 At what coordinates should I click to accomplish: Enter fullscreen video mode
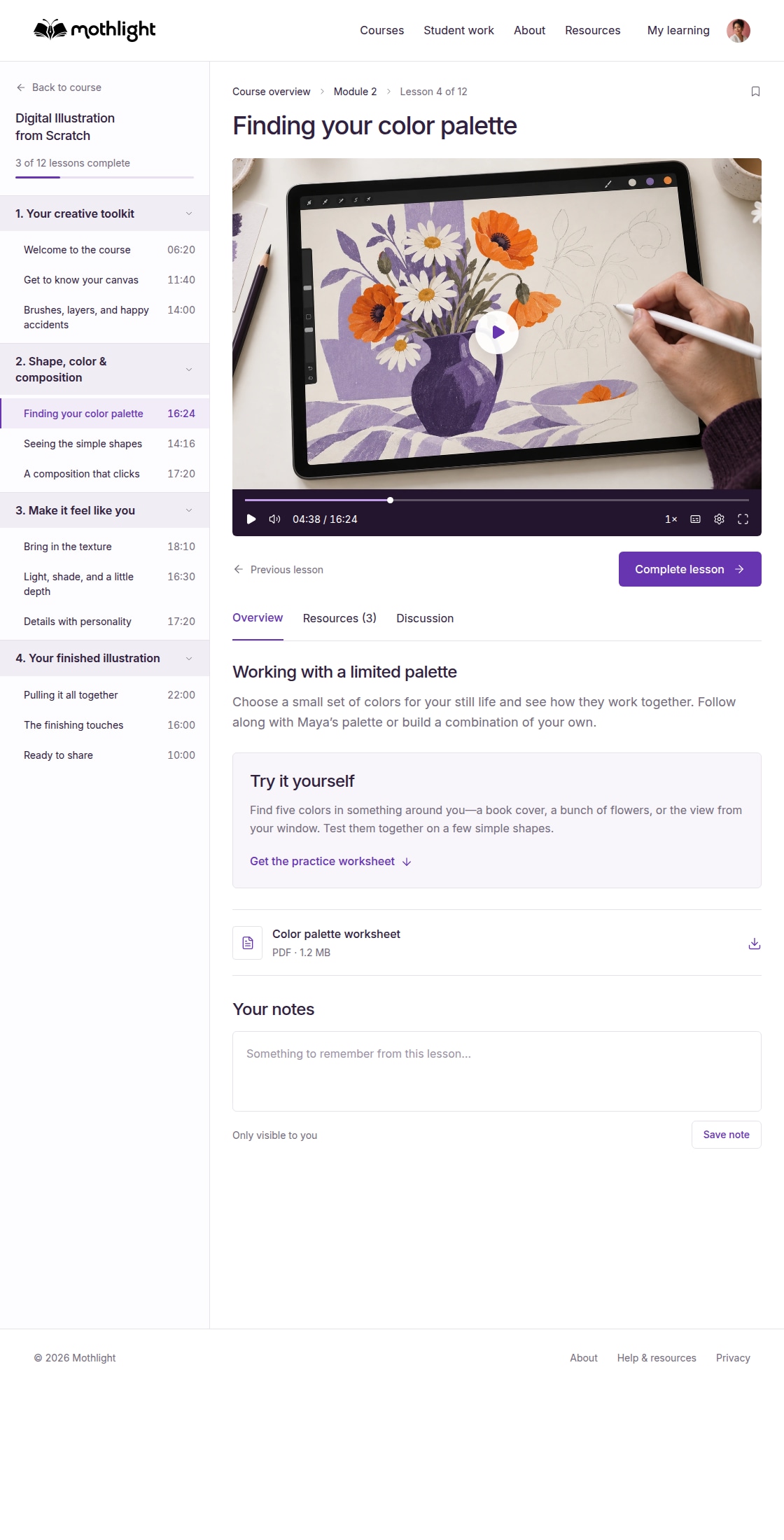[743, 519]
